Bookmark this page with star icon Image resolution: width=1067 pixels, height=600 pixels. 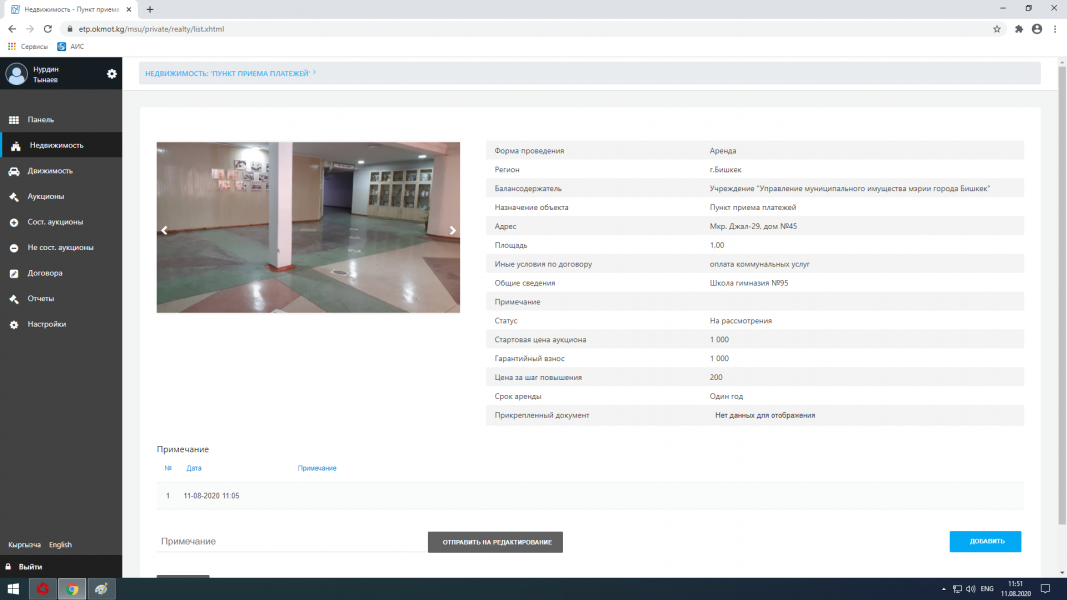[x=997, y=29]
